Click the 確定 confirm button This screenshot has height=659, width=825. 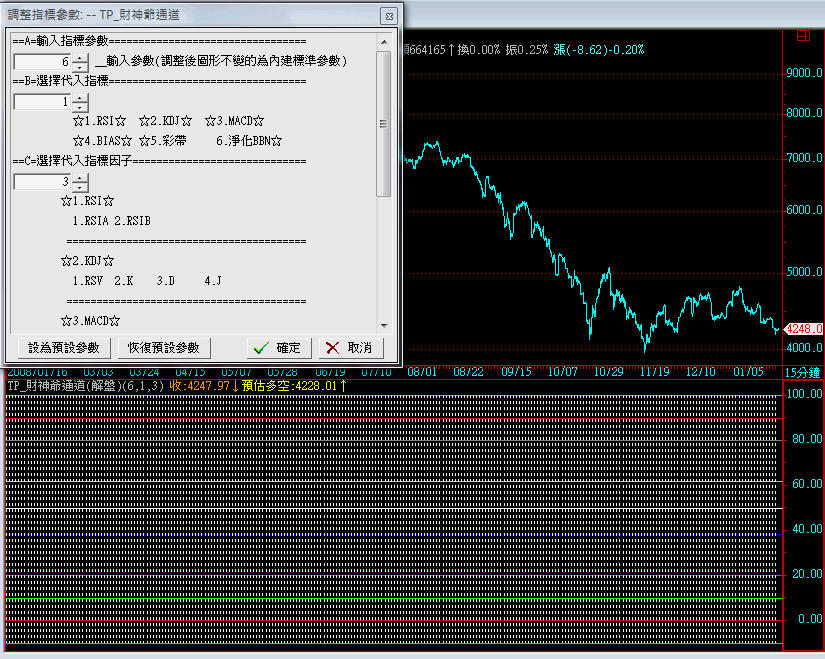coord(279,348)
